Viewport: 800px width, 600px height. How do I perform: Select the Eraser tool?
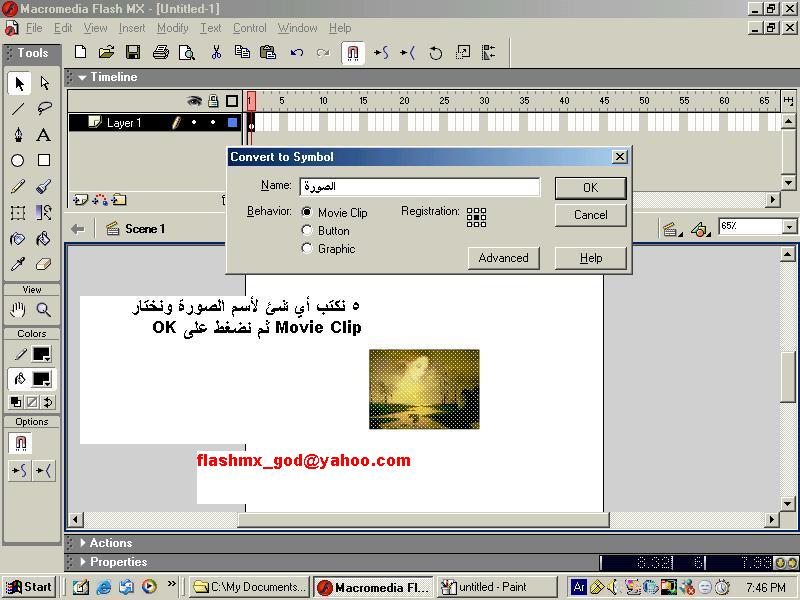44,264
